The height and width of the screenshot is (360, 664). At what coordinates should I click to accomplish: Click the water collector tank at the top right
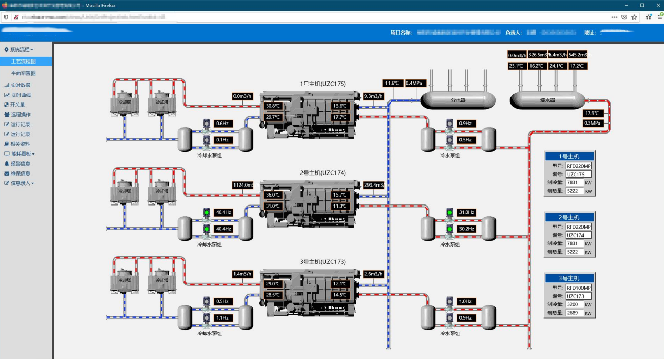point(547,100)
